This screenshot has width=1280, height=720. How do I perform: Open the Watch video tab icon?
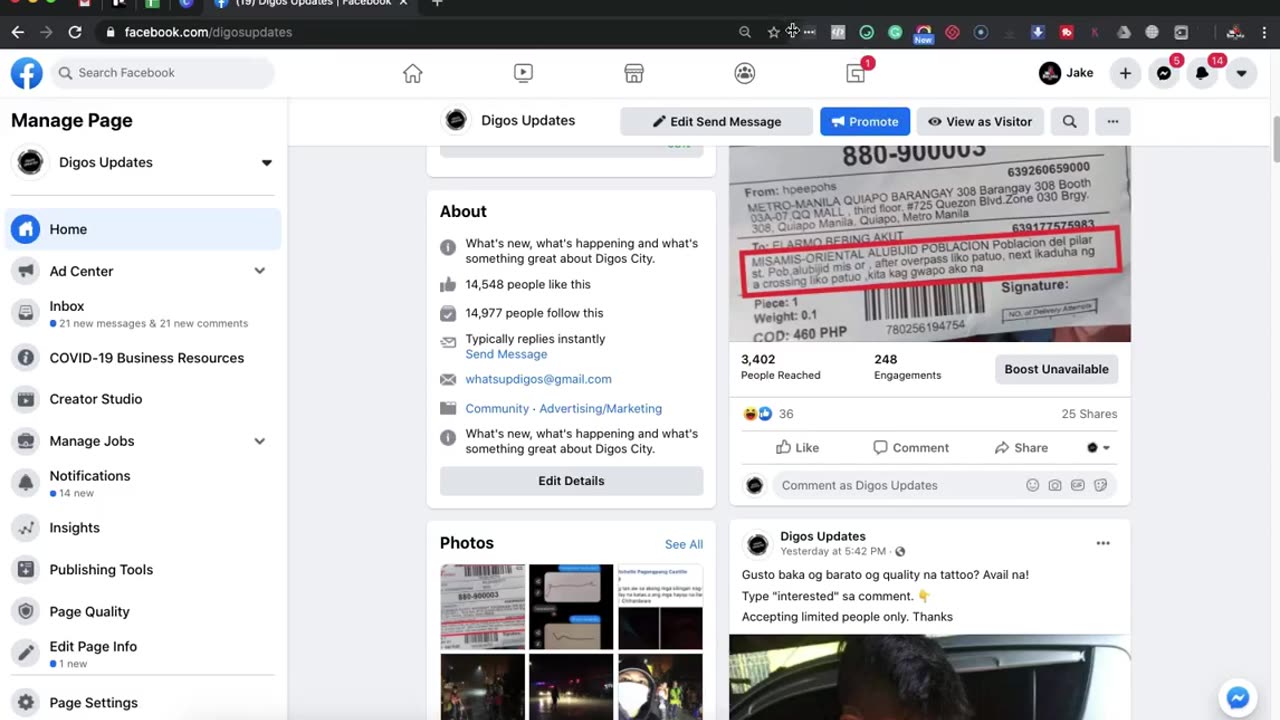(x=523, y=73)
